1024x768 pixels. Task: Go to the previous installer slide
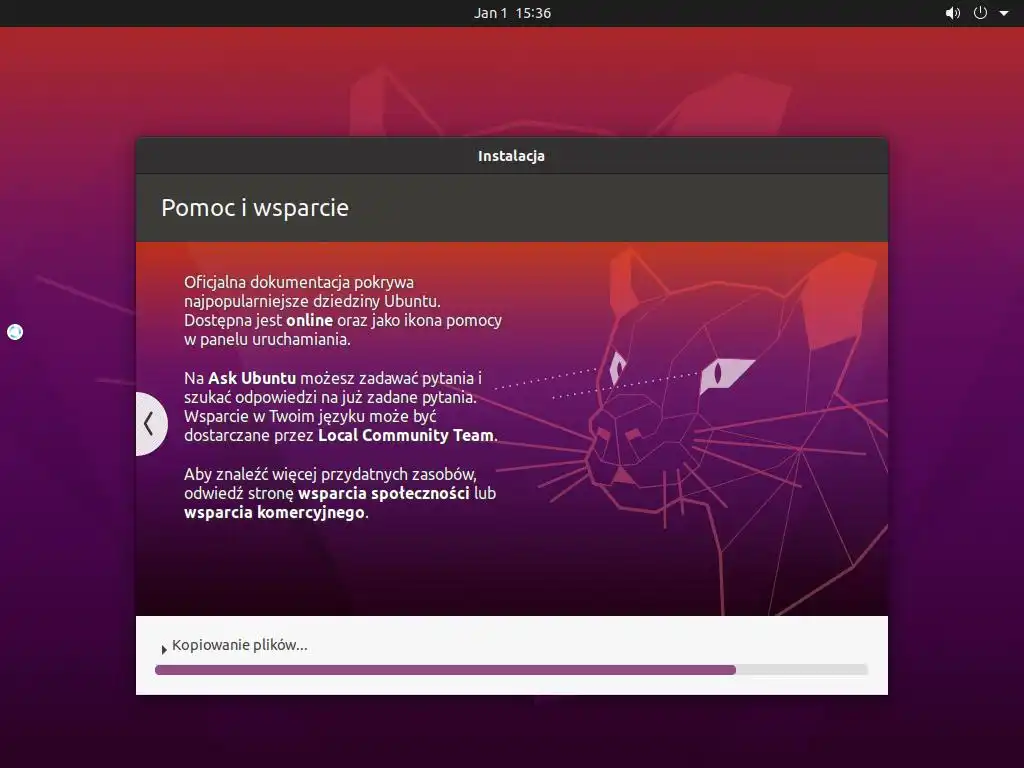pyautogui.click(x=150, y=424)
